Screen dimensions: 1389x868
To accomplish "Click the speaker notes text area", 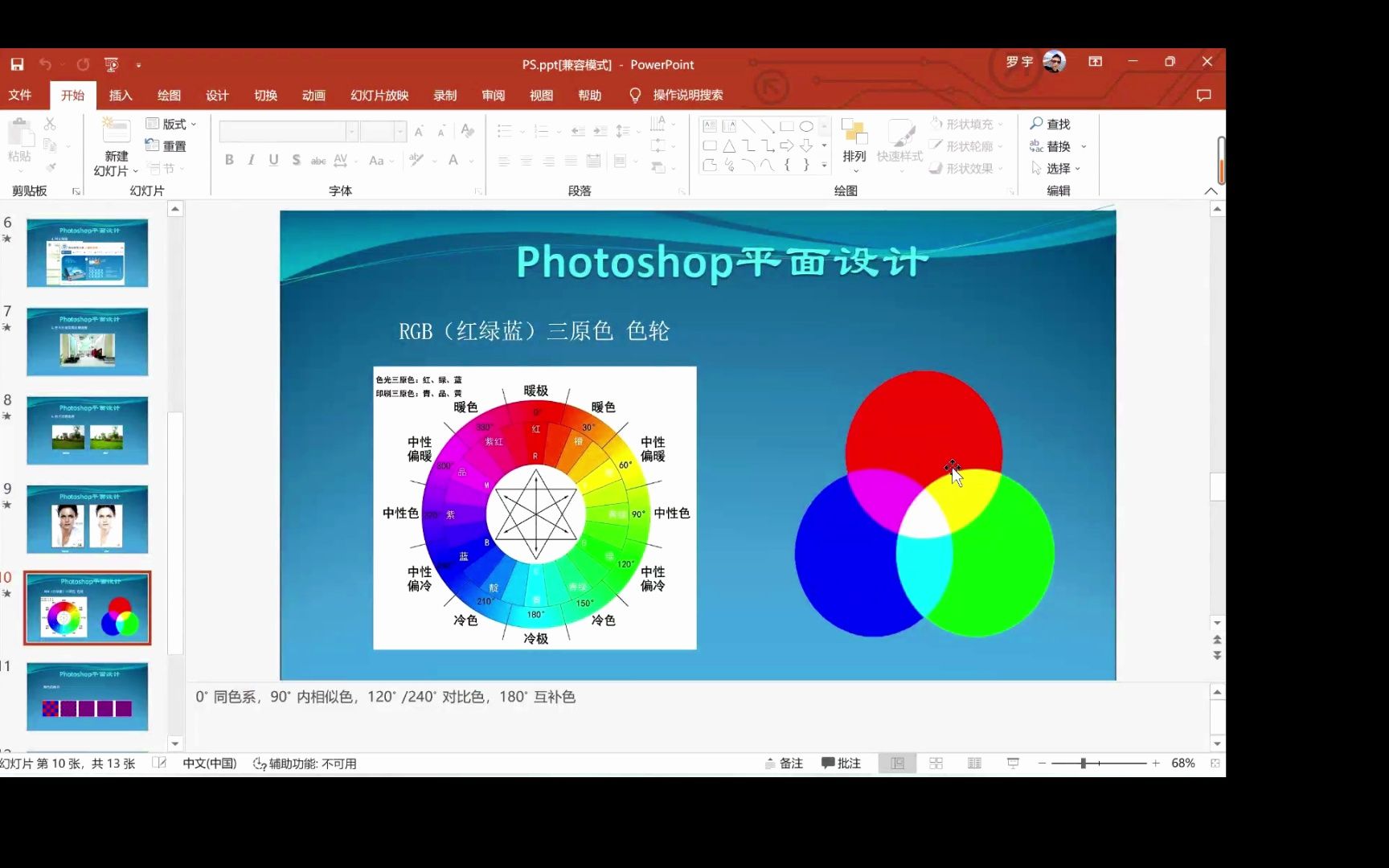I will (x=698, y=716).
